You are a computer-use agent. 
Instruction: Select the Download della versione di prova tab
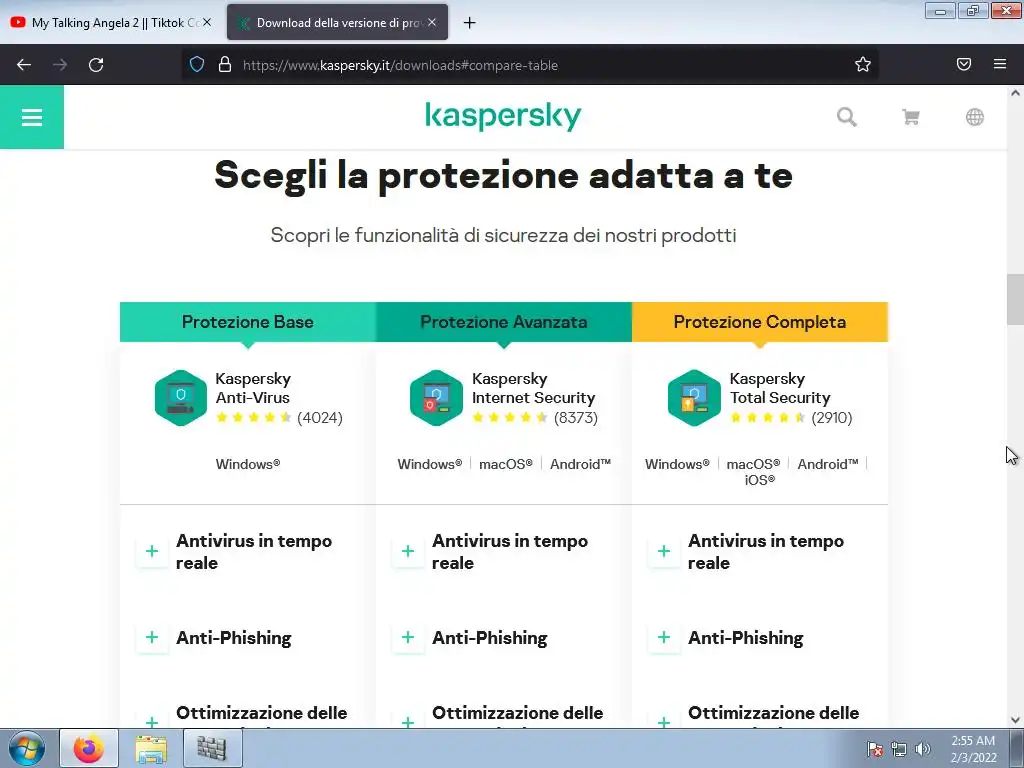[337, 22]
